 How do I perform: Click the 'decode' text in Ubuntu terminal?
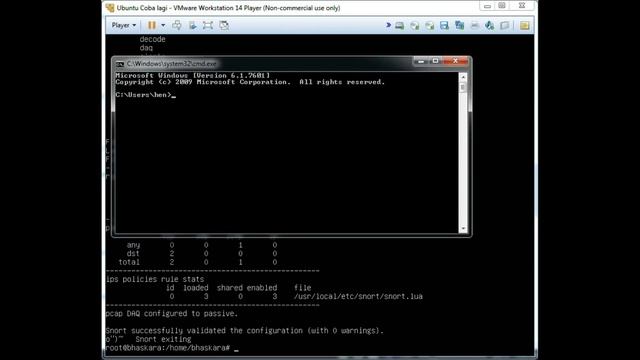(x=152, y=39)
